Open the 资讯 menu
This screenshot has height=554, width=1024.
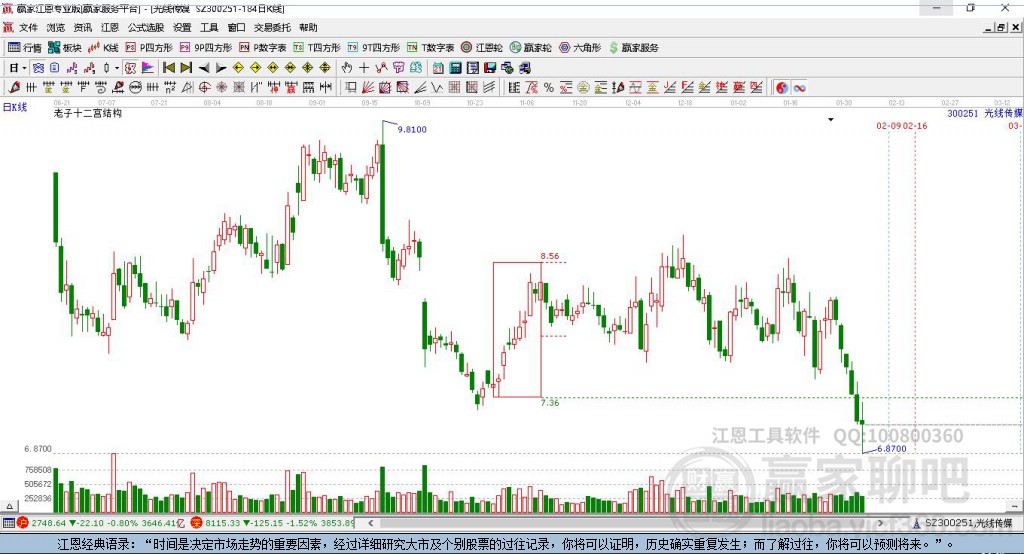(x=83, y=27)
